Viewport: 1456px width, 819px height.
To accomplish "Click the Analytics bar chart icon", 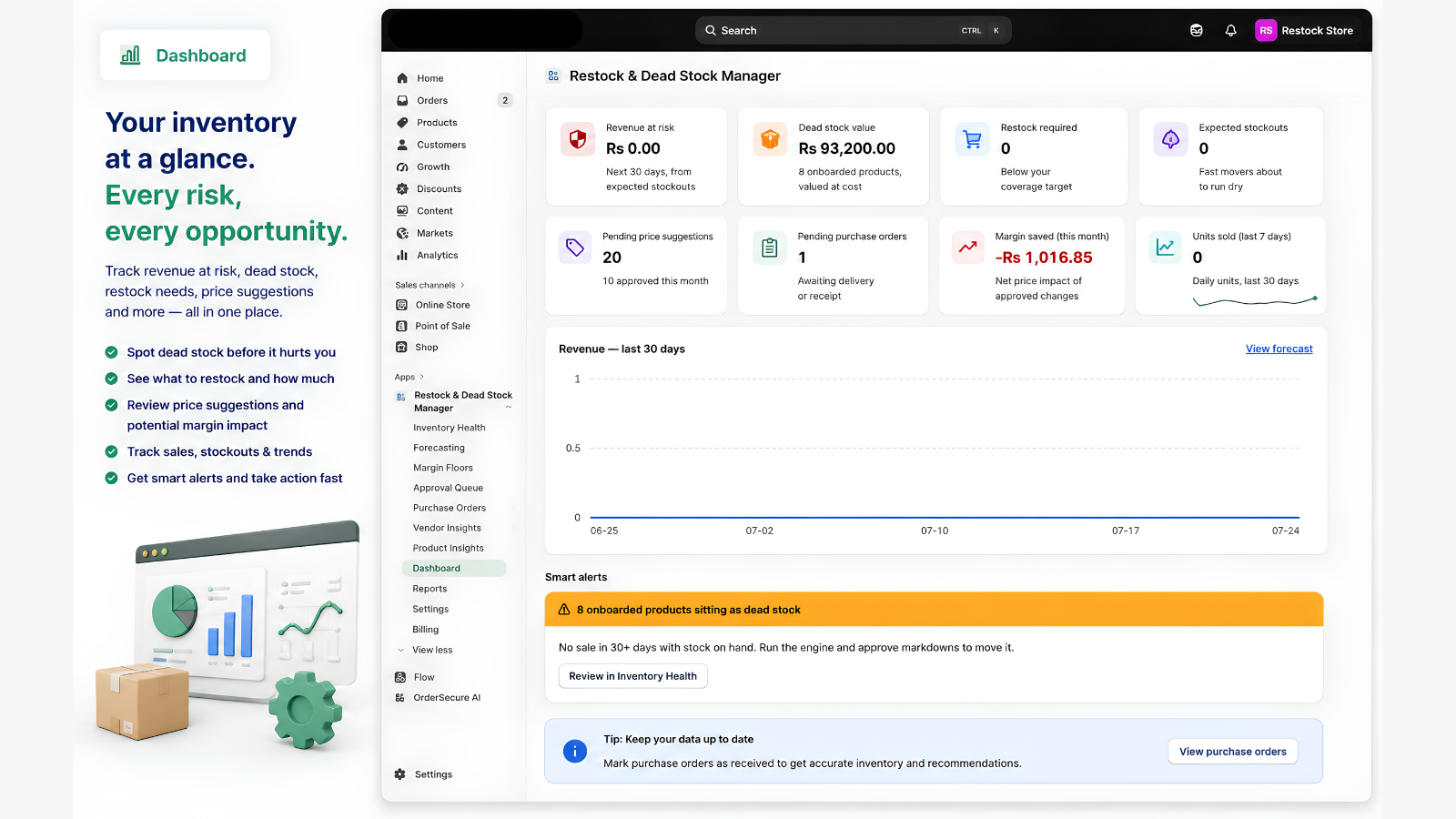I will coord(402,256).
